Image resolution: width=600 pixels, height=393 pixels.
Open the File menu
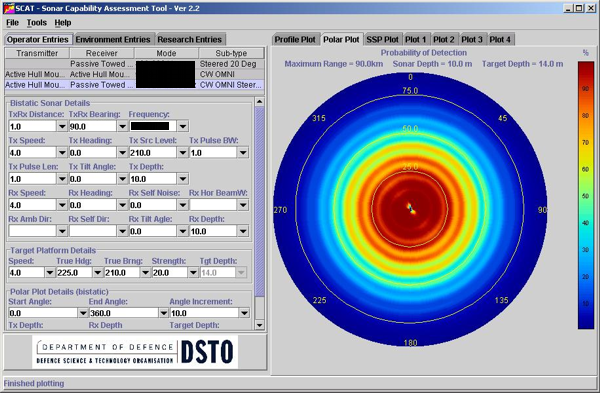click(x=12, y=23)
